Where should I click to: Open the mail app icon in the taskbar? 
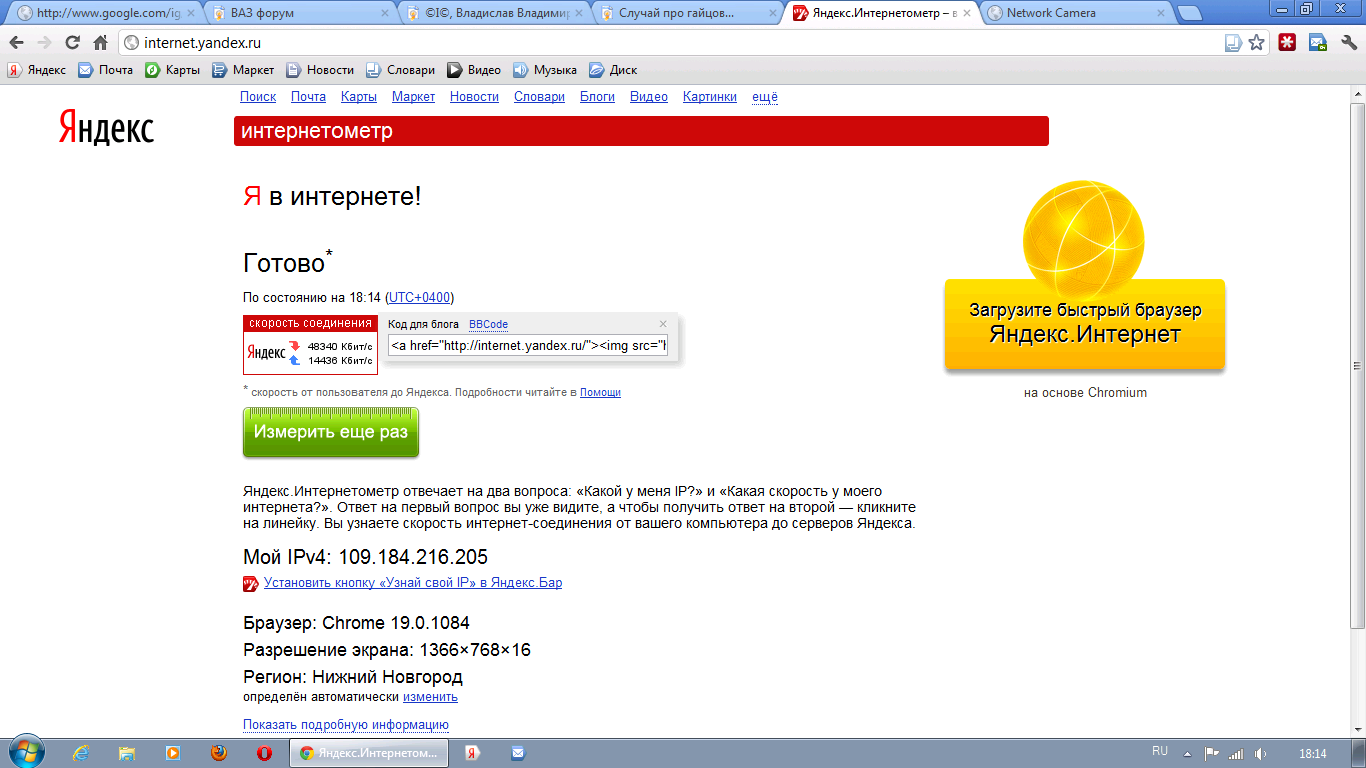[x=518, y=753]
